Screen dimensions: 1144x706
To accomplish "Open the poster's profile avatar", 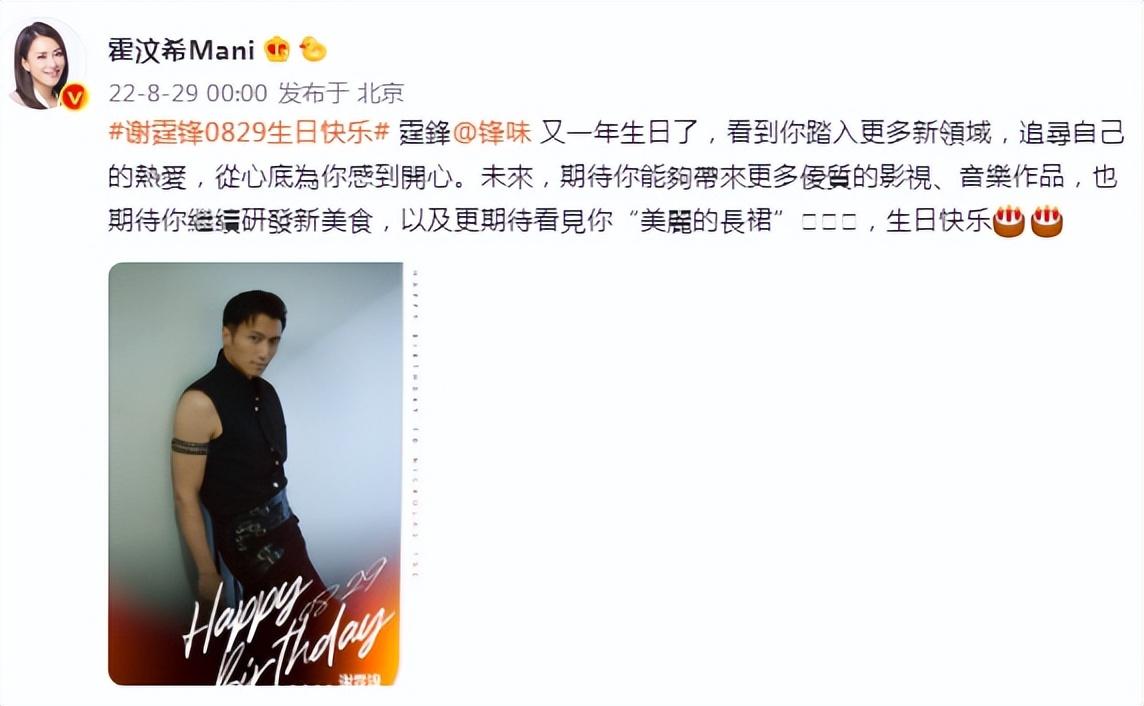I will pos(47,63).
